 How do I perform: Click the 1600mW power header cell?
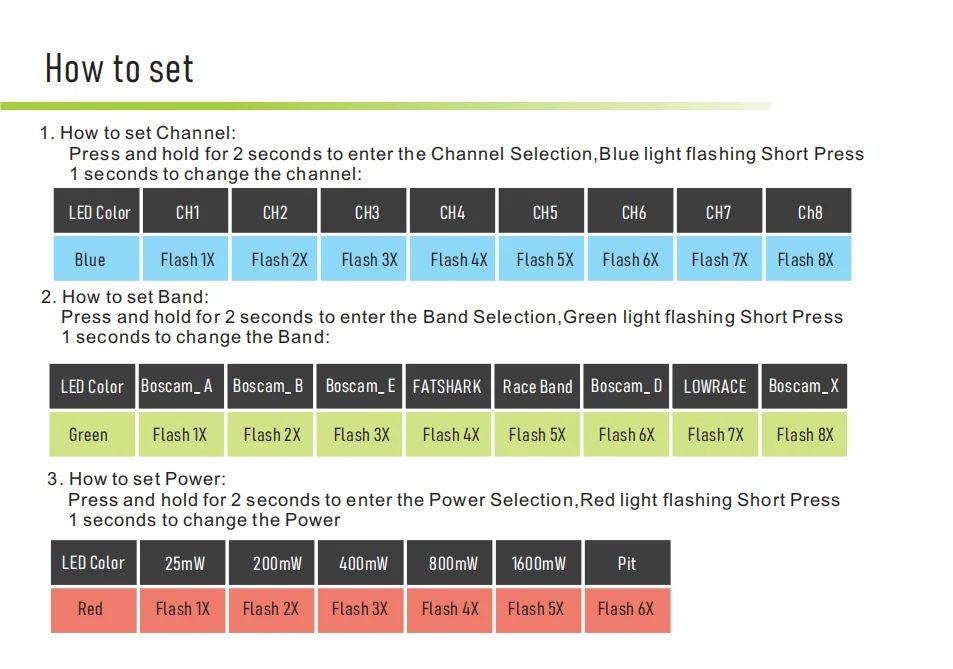click(x=538, y=562)
